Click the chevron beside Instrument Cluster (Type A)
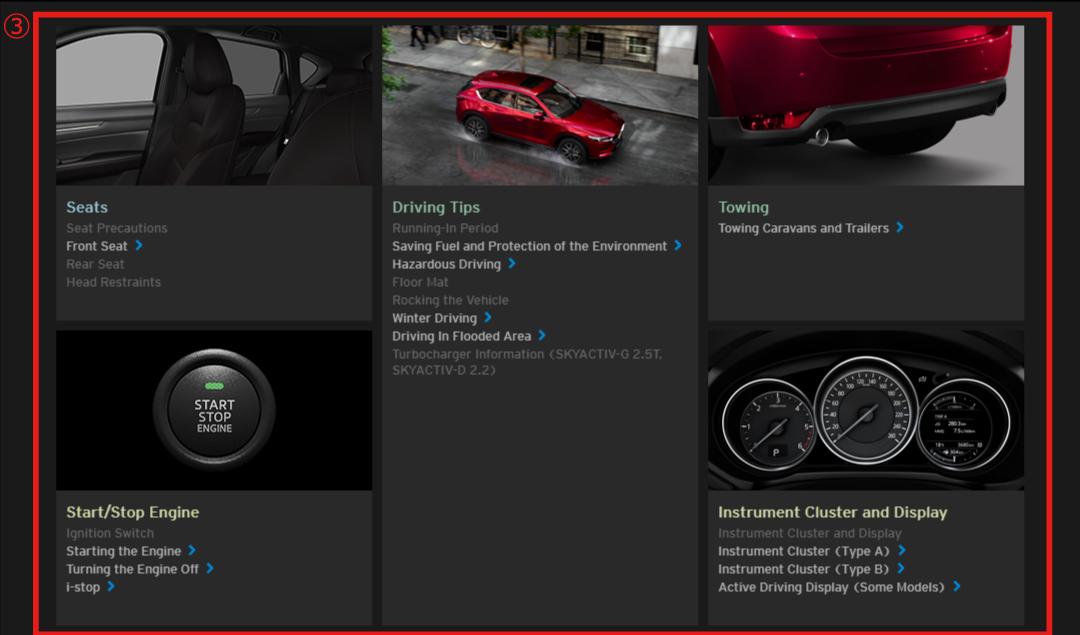The image size is (1080, 635). (902, 551)
